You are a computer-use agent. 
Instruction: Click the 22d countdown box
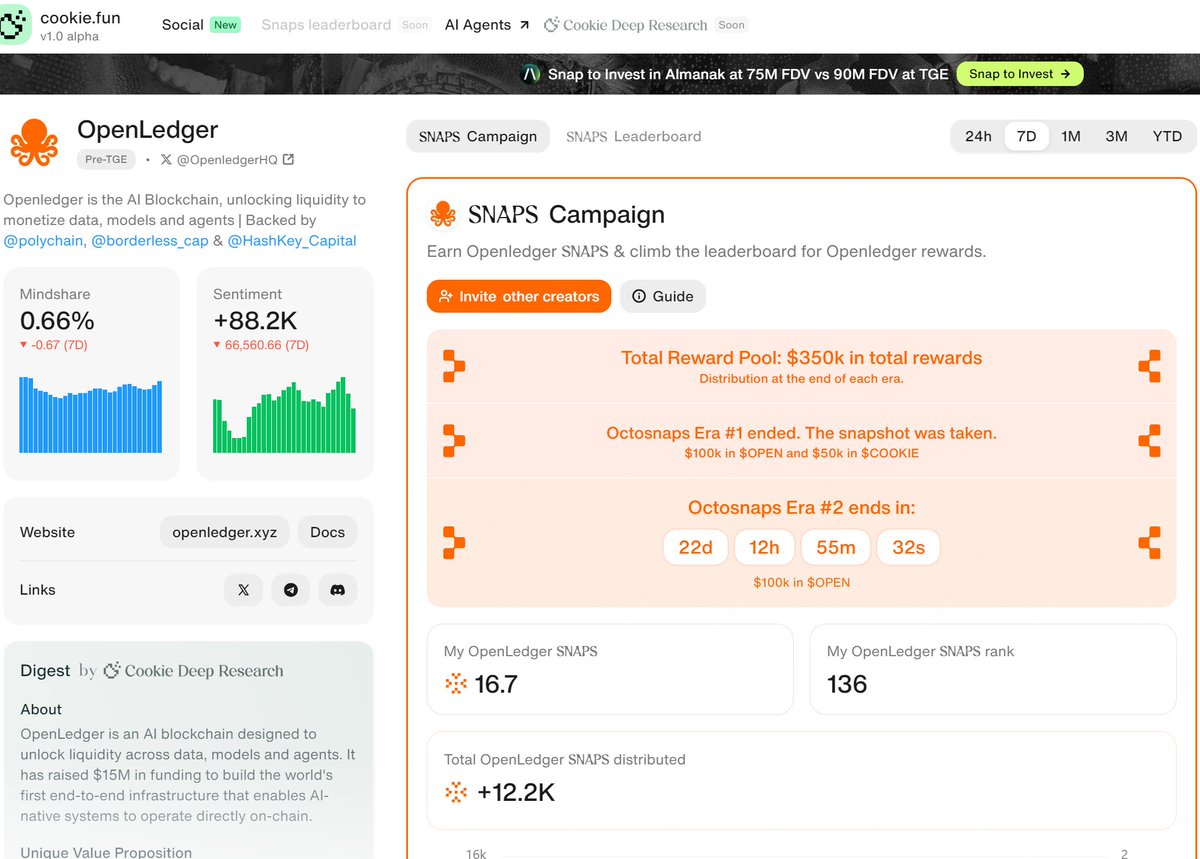pyautogui.click(x=696, y=547)
